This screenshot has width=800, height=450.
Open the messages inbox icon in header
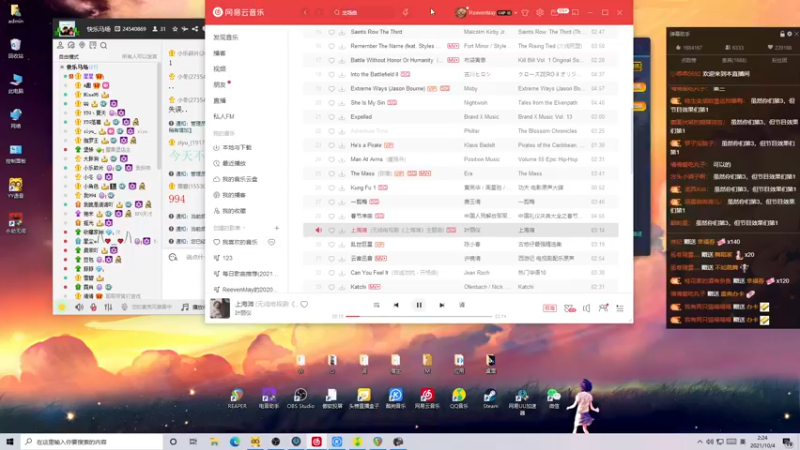(555, 12)
